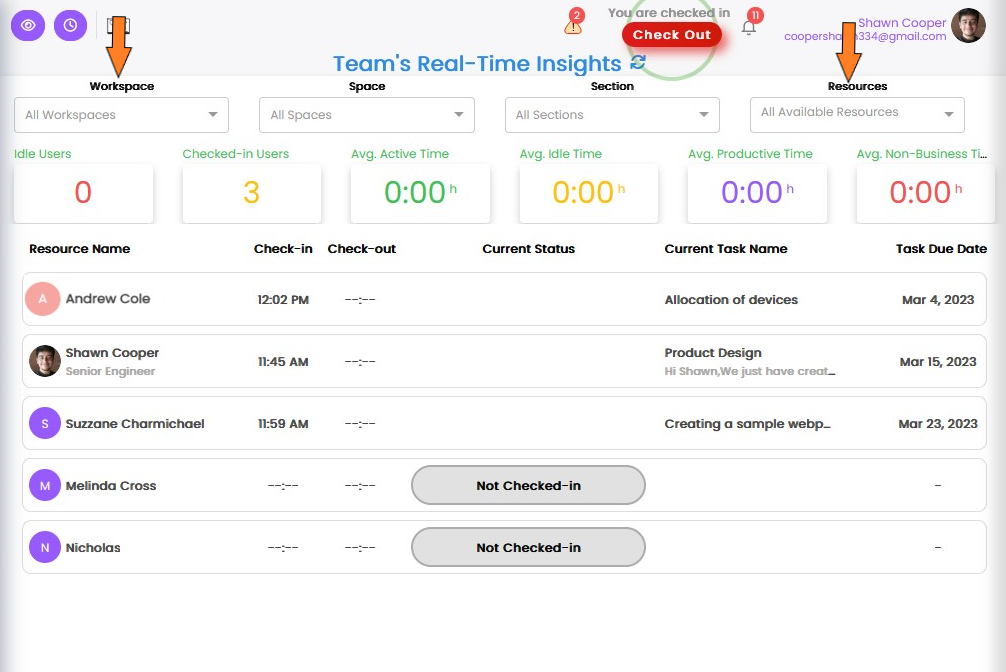The image size is (1006, 672).
Task: Click the Check Out button
Action: (x=671, y=33)
